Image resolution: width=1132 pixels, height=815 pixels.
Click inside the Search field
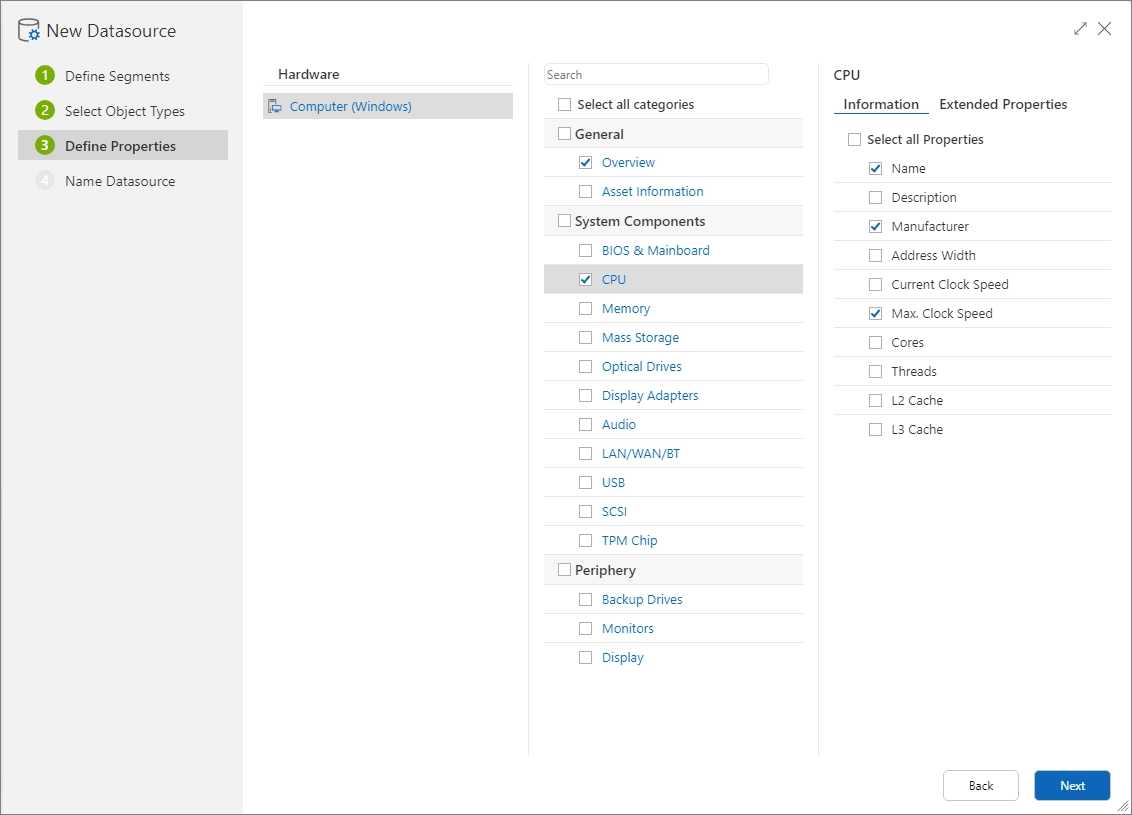[x=656, y=74]
